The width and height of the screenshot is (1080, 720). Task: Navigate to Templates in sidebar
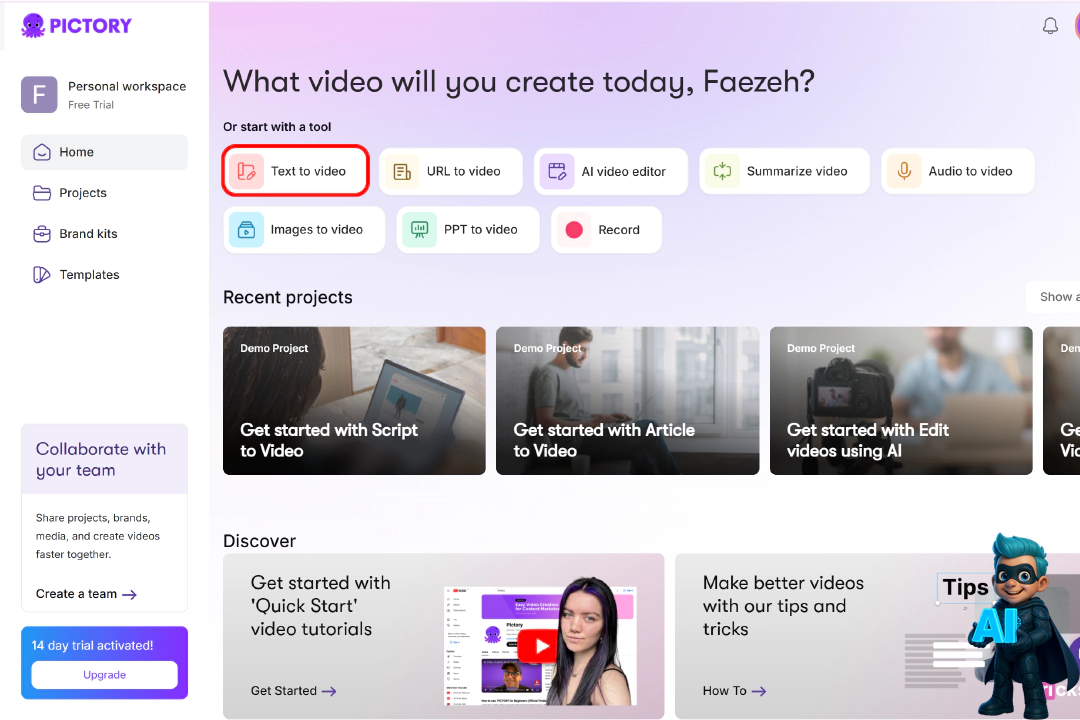click(89, 275)
